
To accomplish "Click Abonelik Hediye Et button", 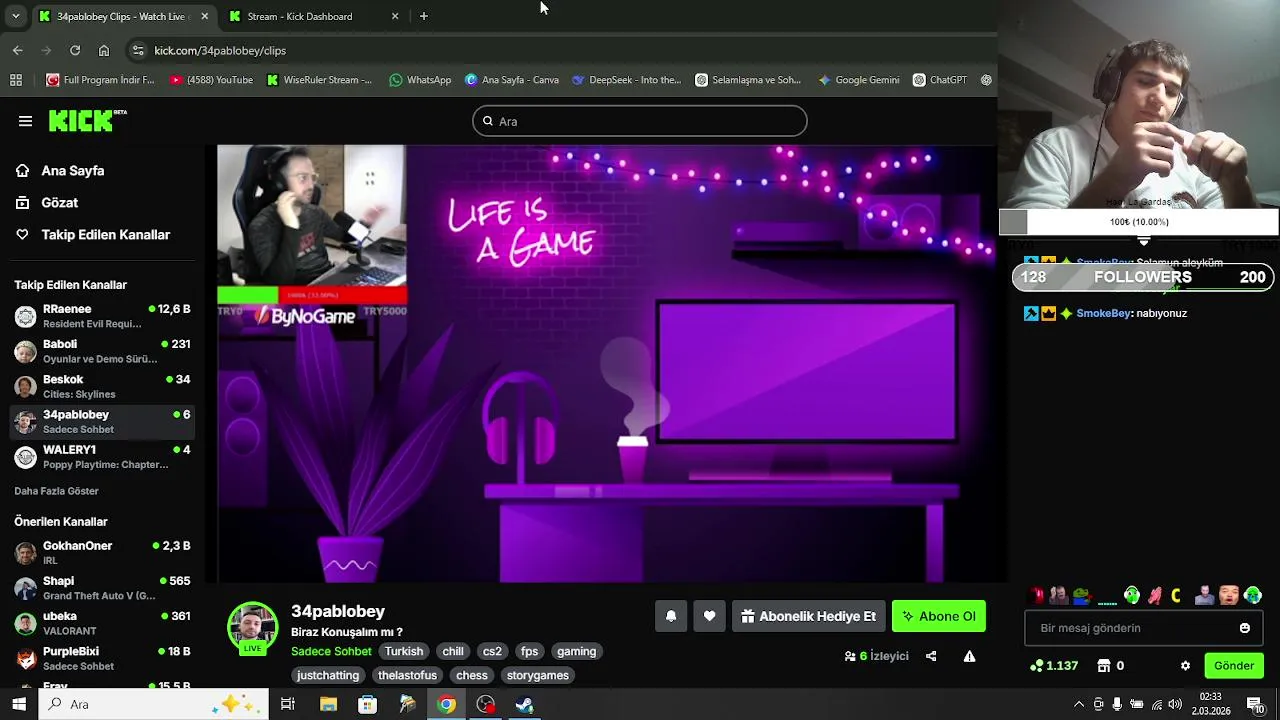I will (x=808, y=616).
